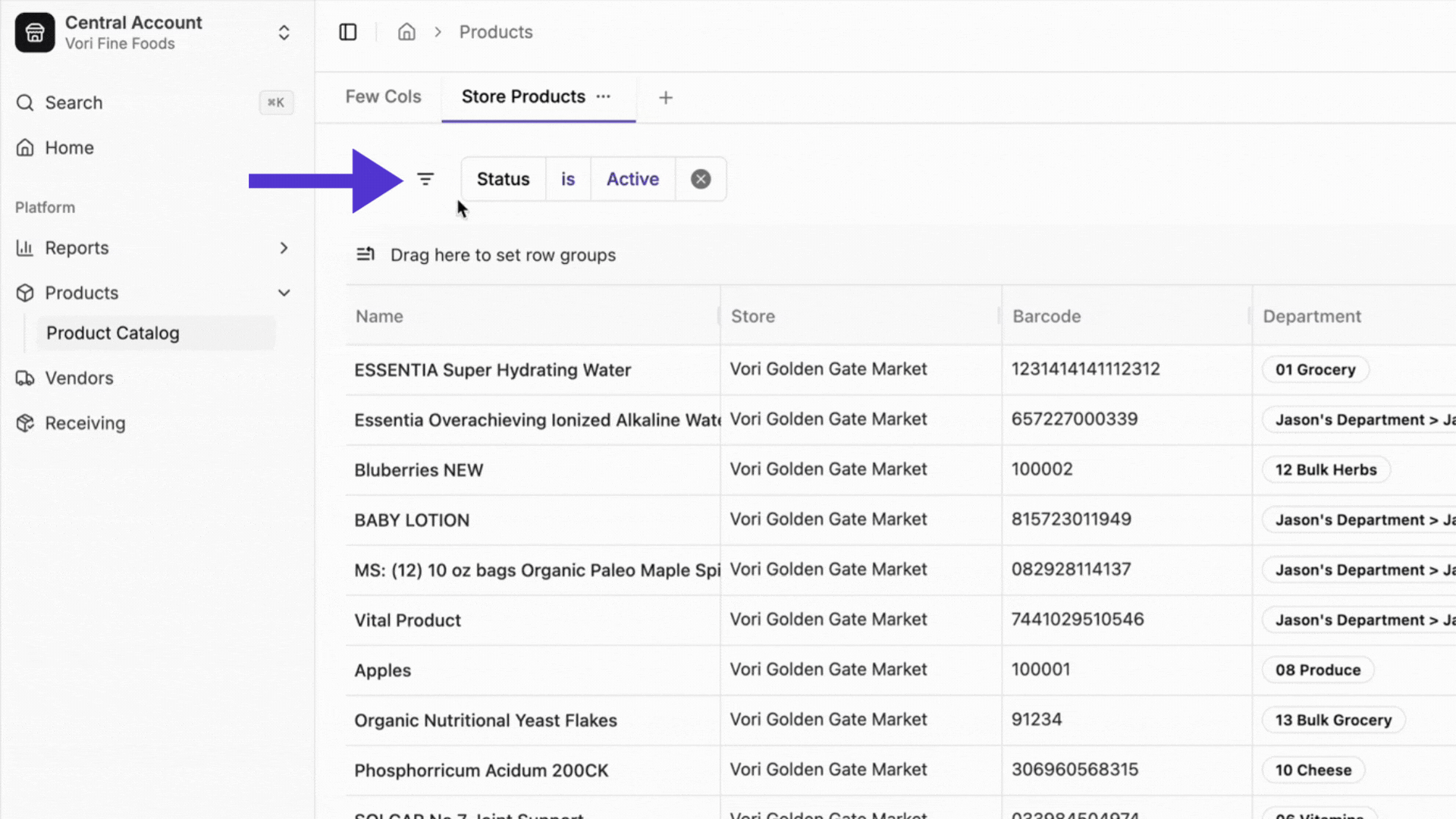The width and height of the screenshot is (1456, 819).
Task: Click barcode 306960568315
Action: point(1075,769)
